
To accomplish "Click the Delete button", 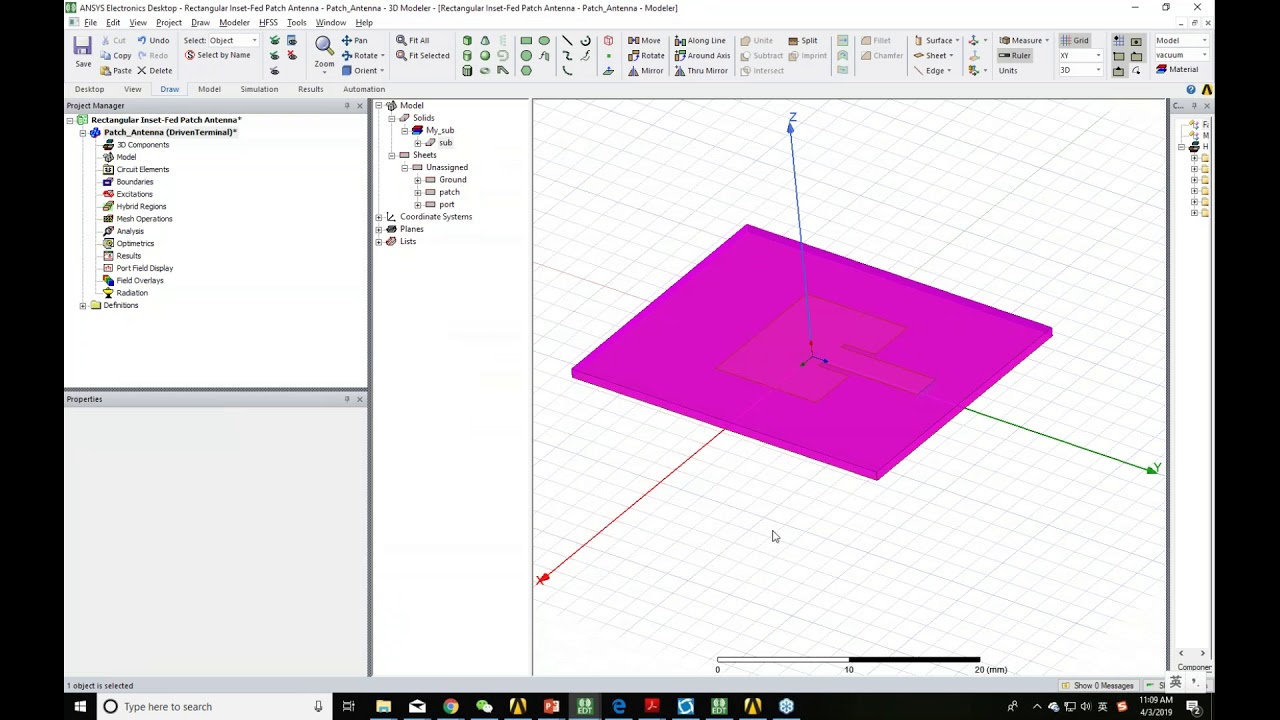I will tap(154, 71).
